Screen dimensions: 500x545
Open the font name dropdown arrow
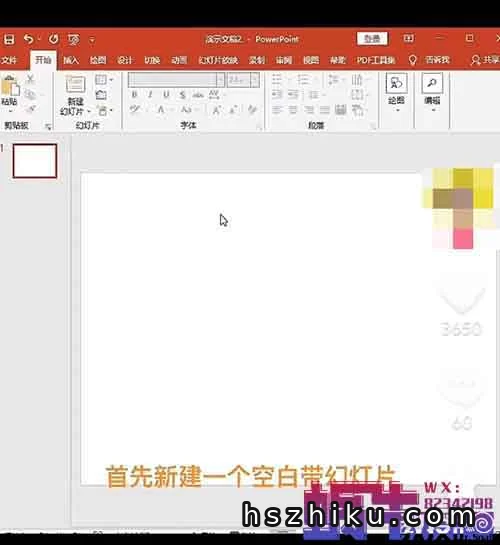click(221, 80)
